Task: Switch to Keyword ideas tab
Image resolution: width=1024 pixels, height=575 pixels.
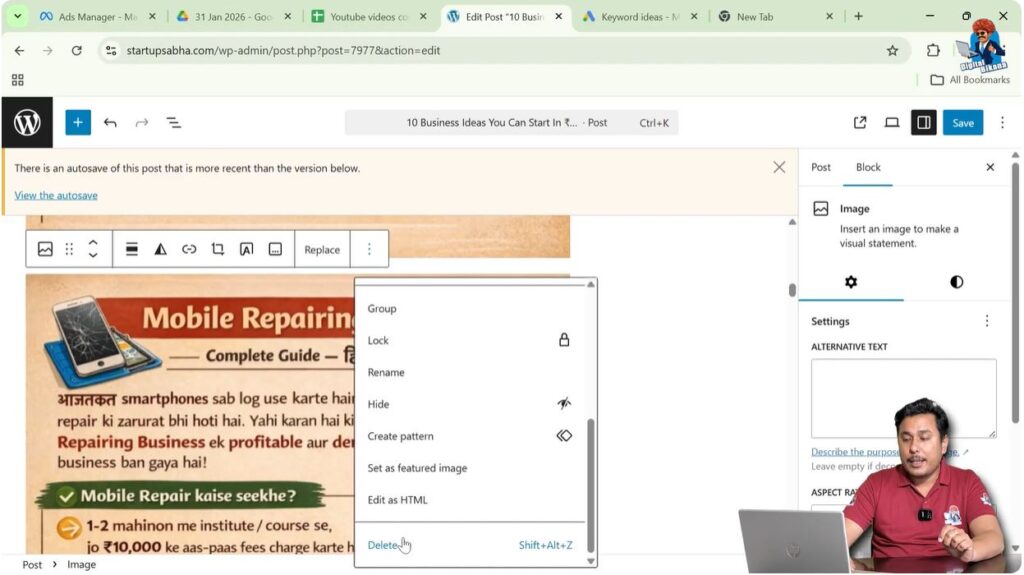Action: [640, 17]
